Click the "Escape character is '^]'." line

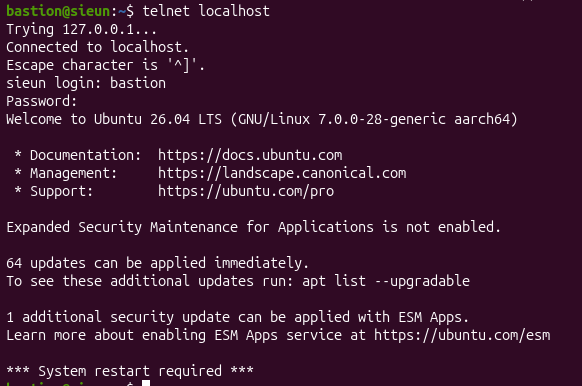click(x=105, y=65)
